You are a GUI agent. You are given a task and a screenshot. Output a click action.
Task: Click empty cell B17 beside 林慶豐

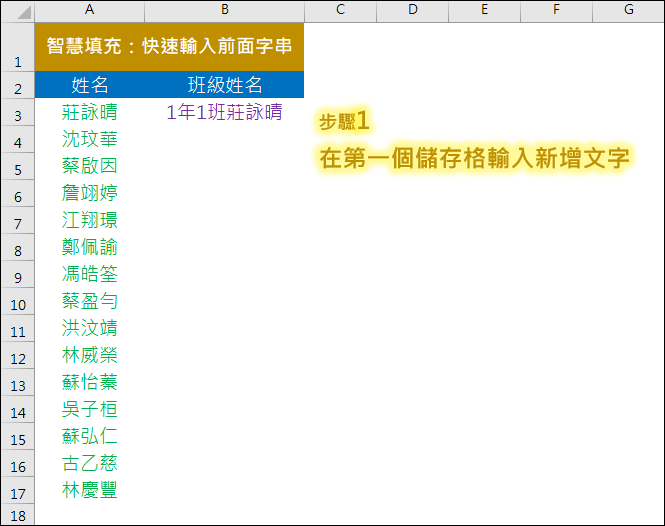tap(224, 490)
